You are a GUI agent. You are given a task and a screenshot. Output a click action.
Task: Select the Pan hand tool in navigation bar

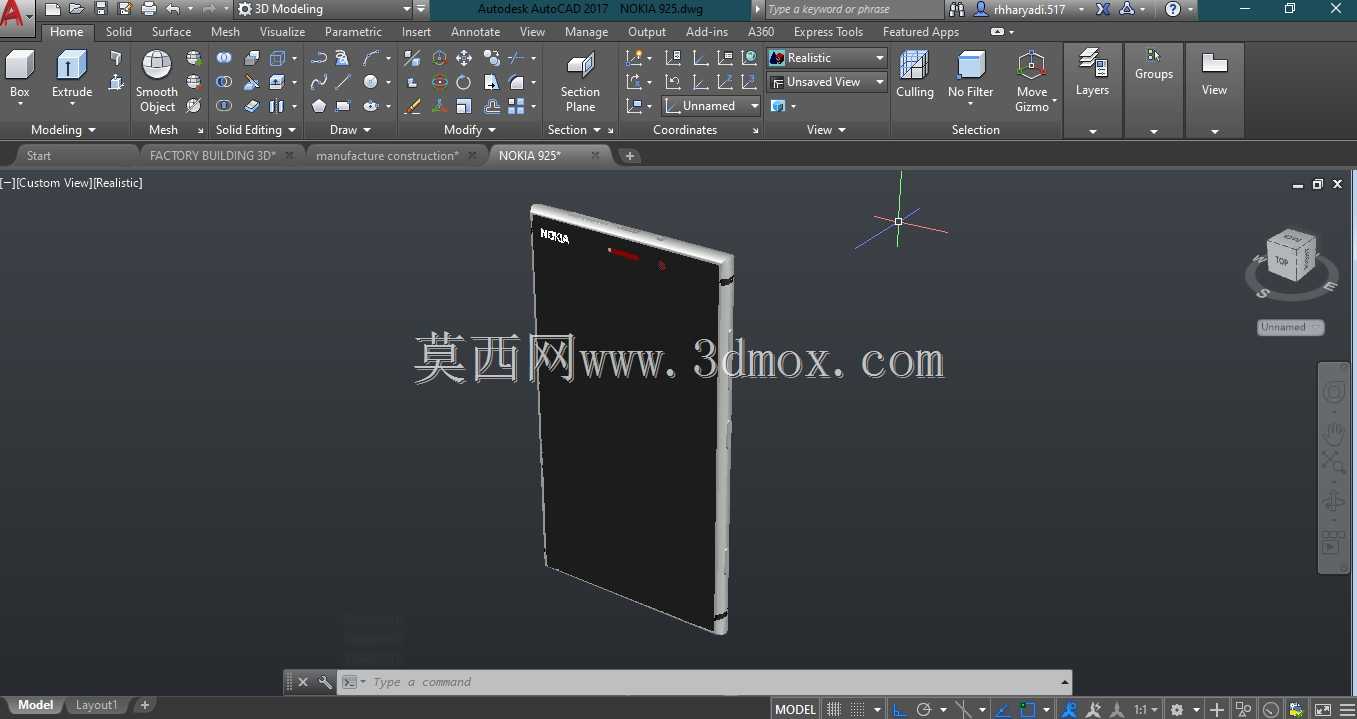tap(1334, 432)
